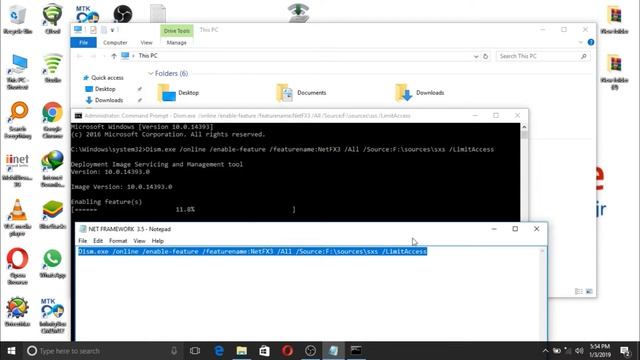The height and width of the screenshot is (360, 640).
Task: Open Notepad's Edit menu
Action: point(98,241)
